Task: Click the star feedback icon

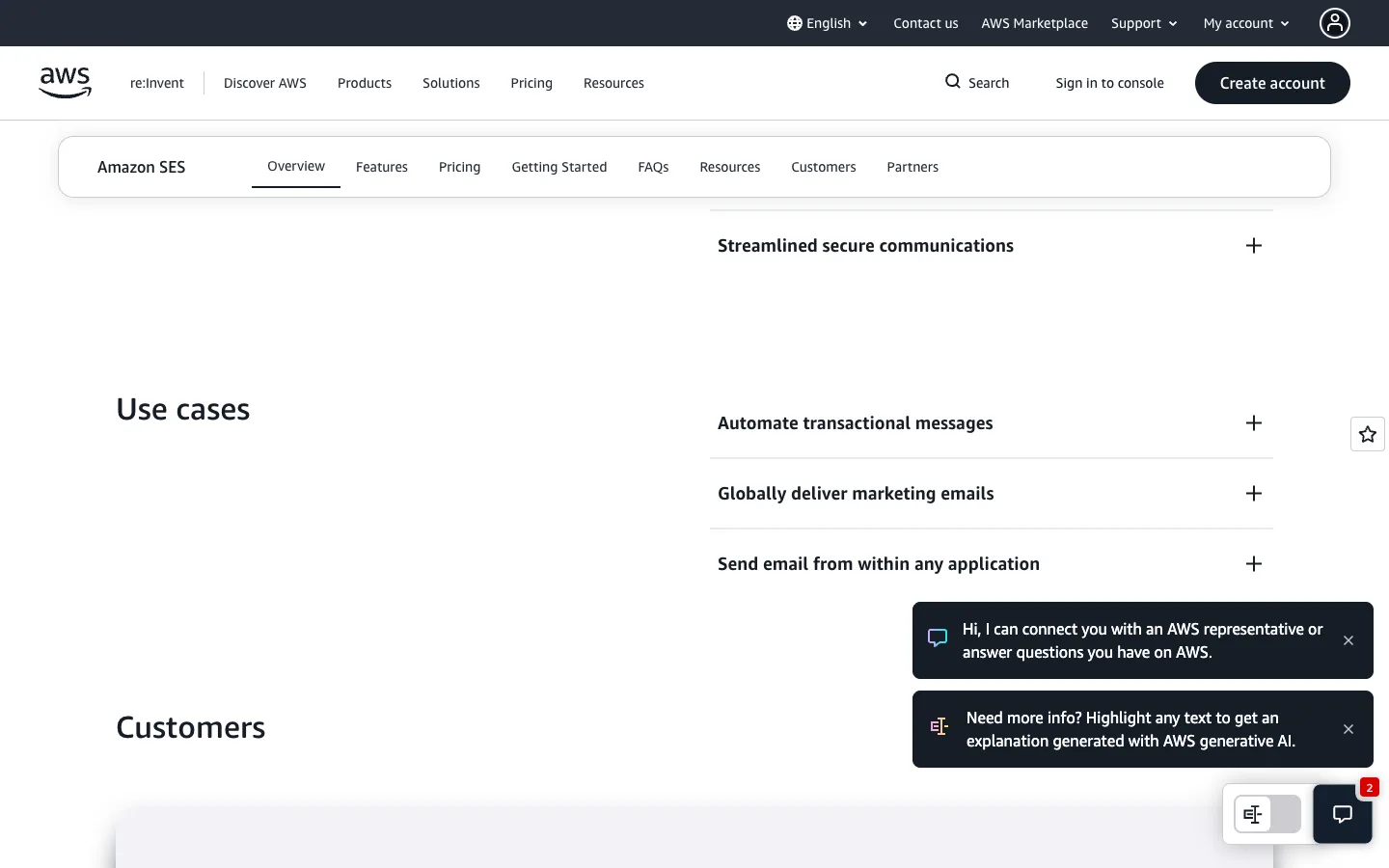Action: pyautogui.click(x=1368, y=434)
